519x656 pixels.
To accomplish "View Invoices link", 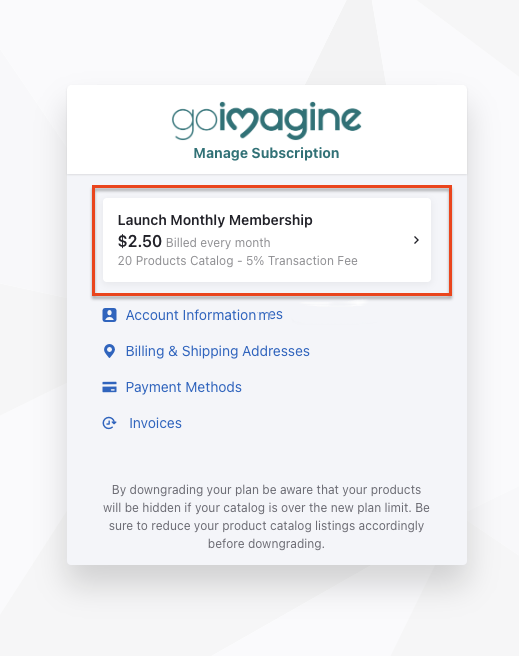I will click(x=155, y=423).
